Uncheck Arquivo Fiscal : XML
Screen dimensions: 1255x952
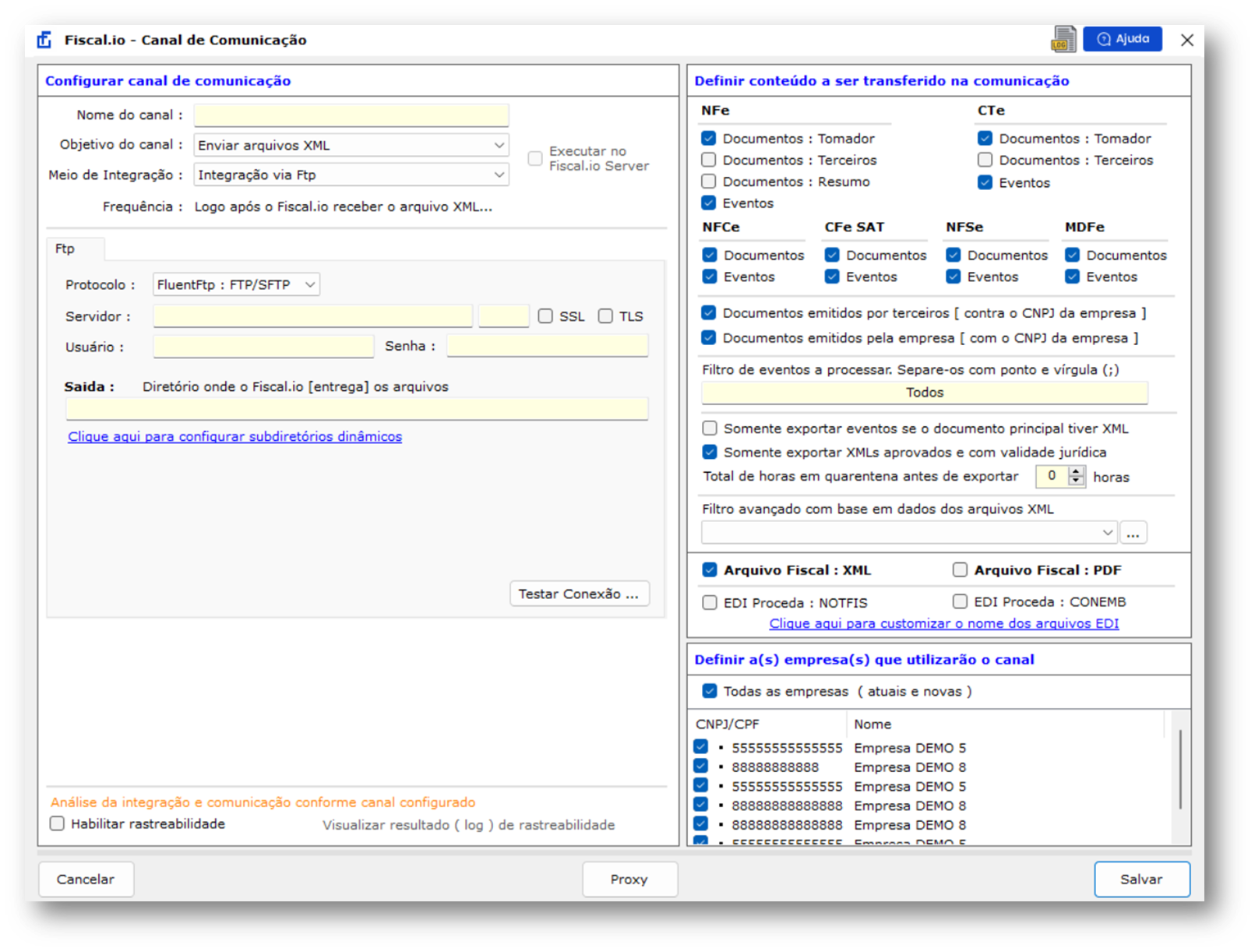[x=710, y=569]
